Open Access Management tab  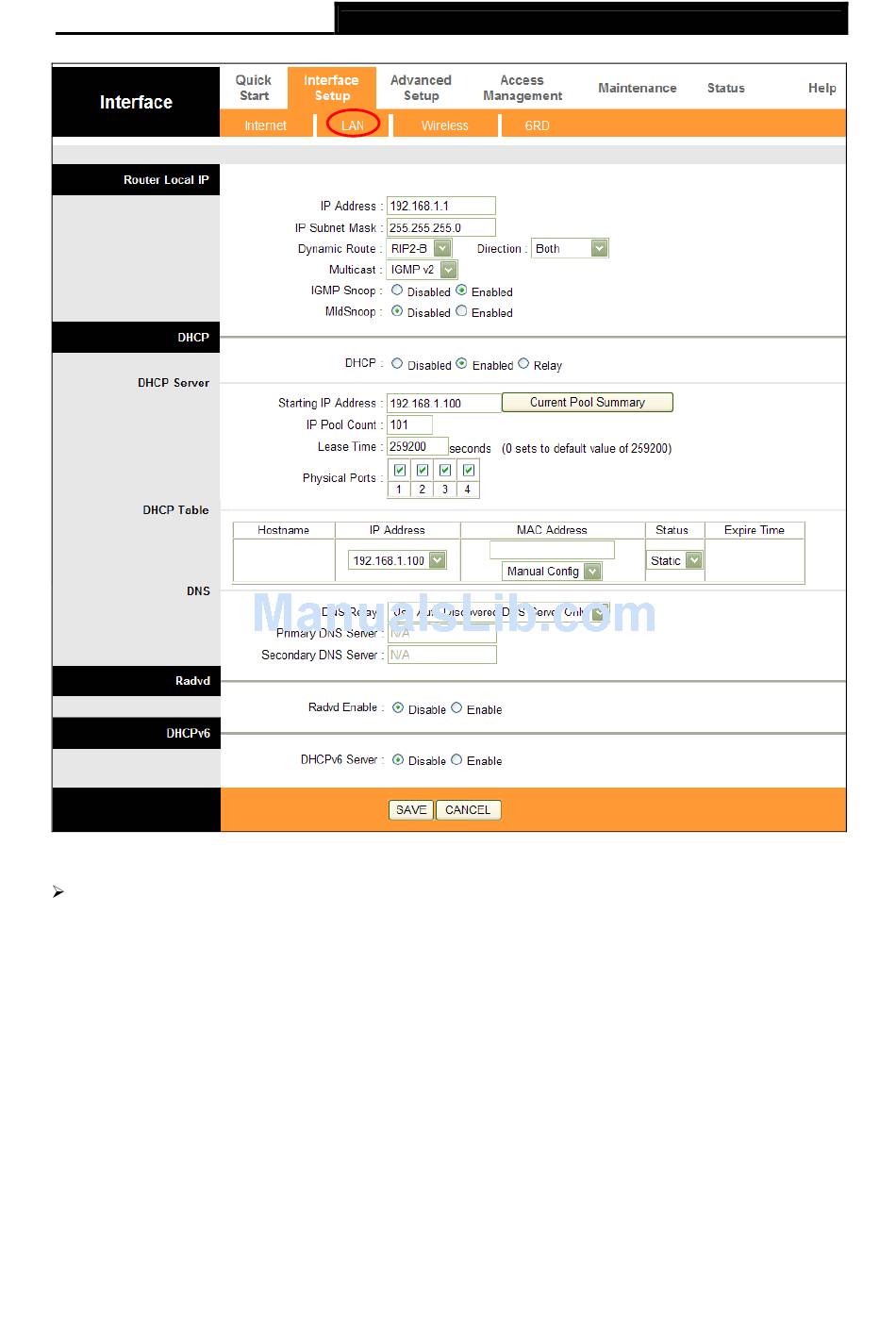tap(523, 88)
